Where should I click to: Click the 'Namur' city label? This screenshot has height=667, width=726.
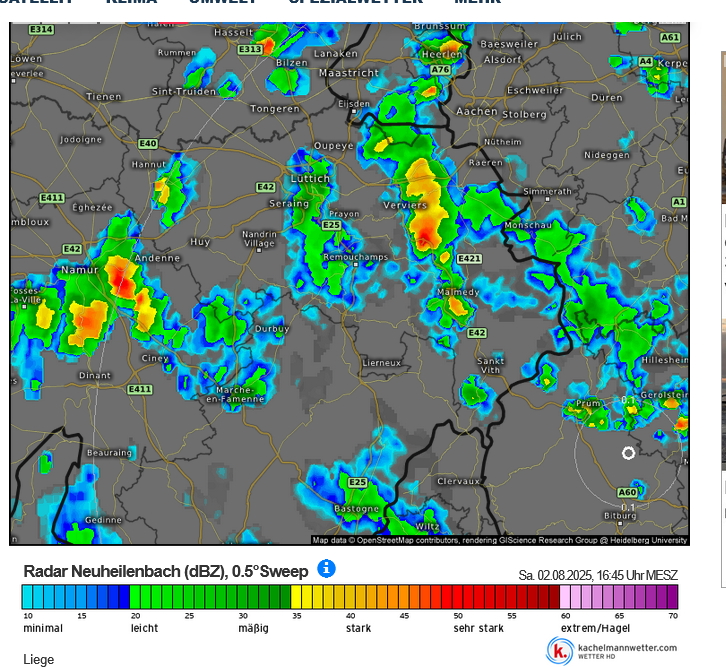[80, 270]
